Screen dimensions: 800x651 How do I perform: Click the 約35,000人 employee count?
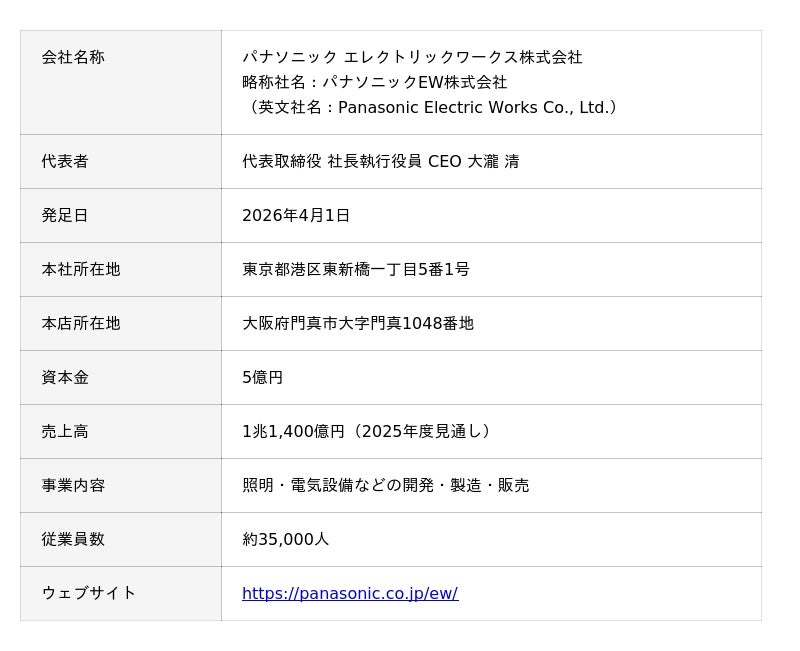click(x=285, y=539)
